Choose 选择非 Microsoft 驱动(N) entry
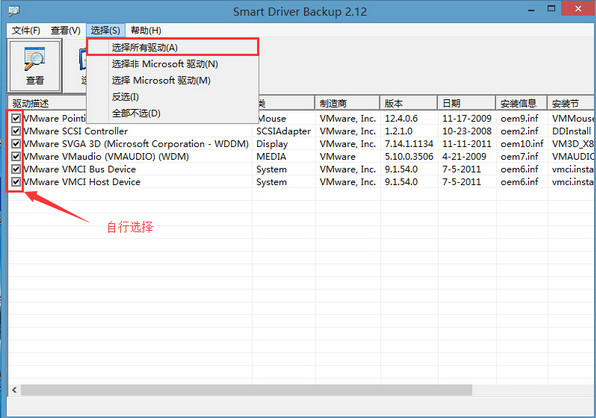Viewport: 596px width, 418px height. click(x=173, y=64)
